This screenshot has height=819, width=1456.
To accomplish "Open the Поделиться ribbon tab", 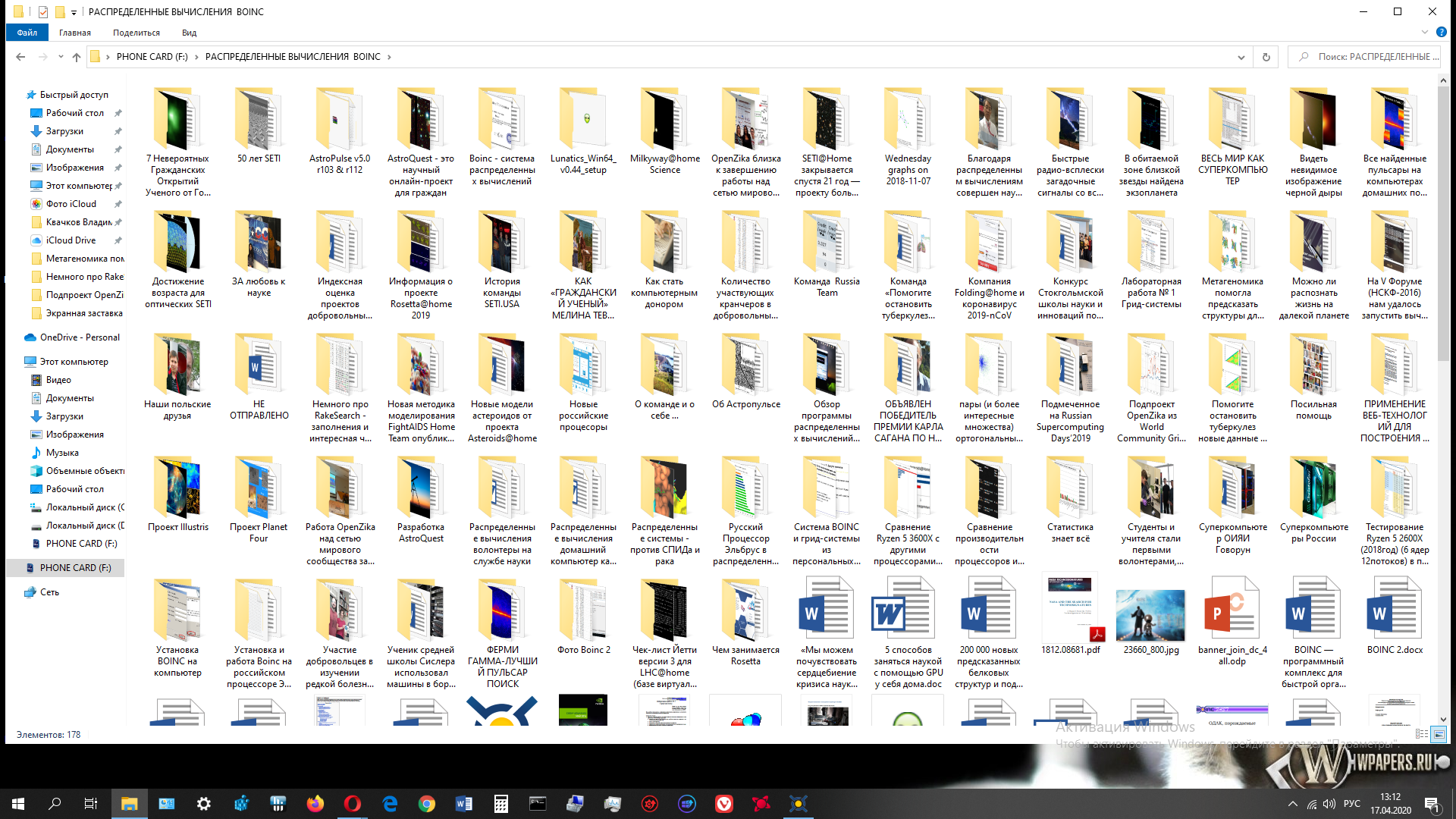I will (x=136, y=33).
